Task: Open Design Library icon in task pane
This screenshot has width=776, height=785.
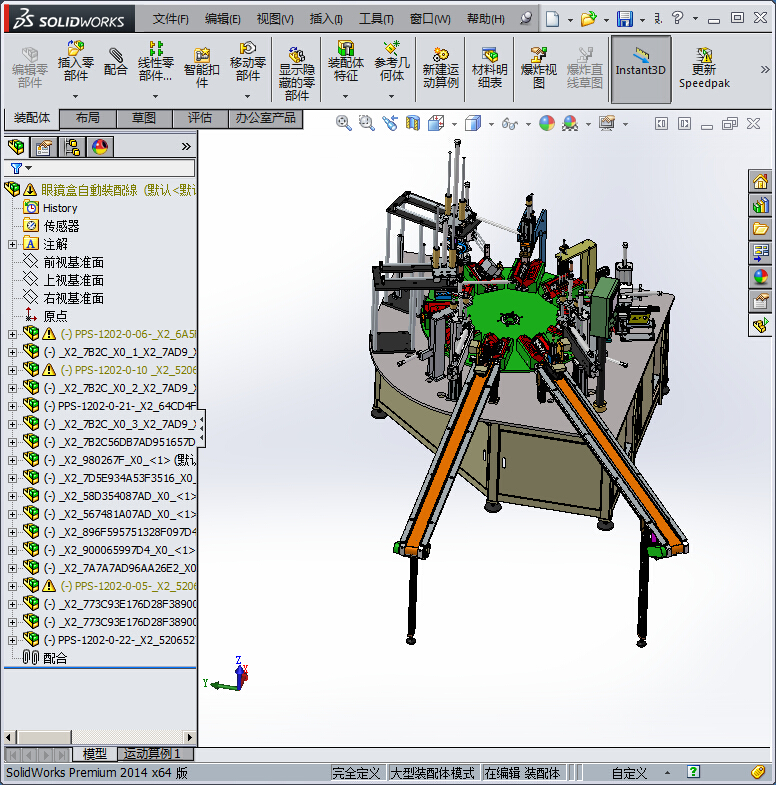Action: click(760, 205)
